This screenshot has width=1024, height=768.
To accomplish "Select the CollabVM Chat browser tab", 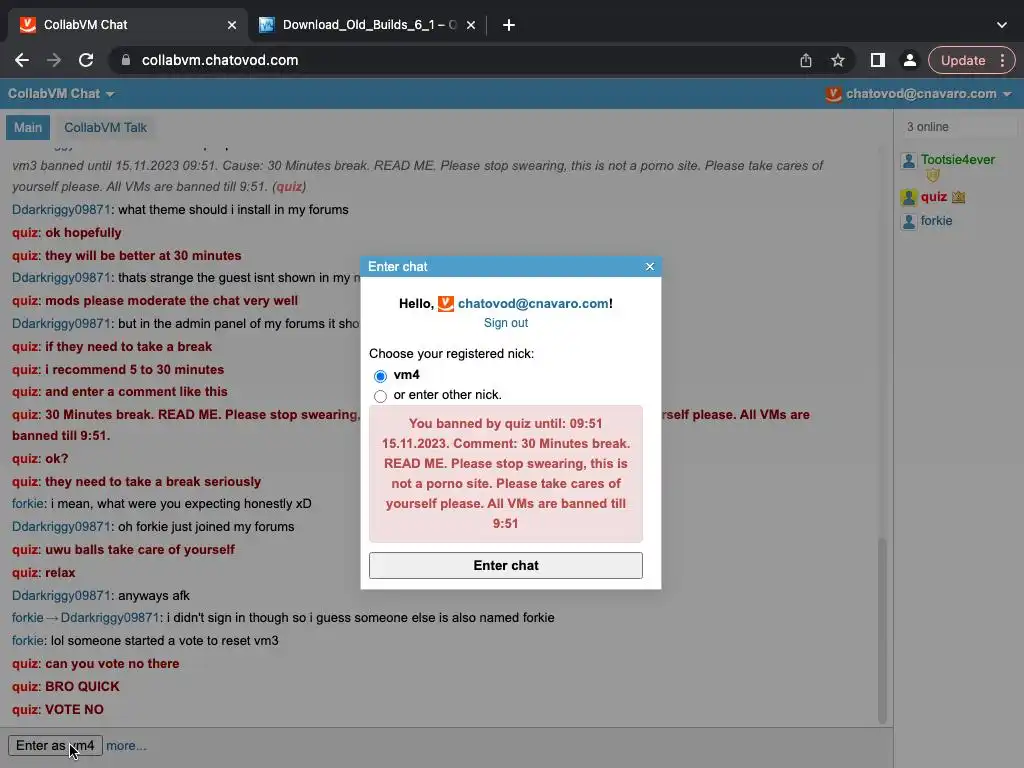I will pos(127,25).
